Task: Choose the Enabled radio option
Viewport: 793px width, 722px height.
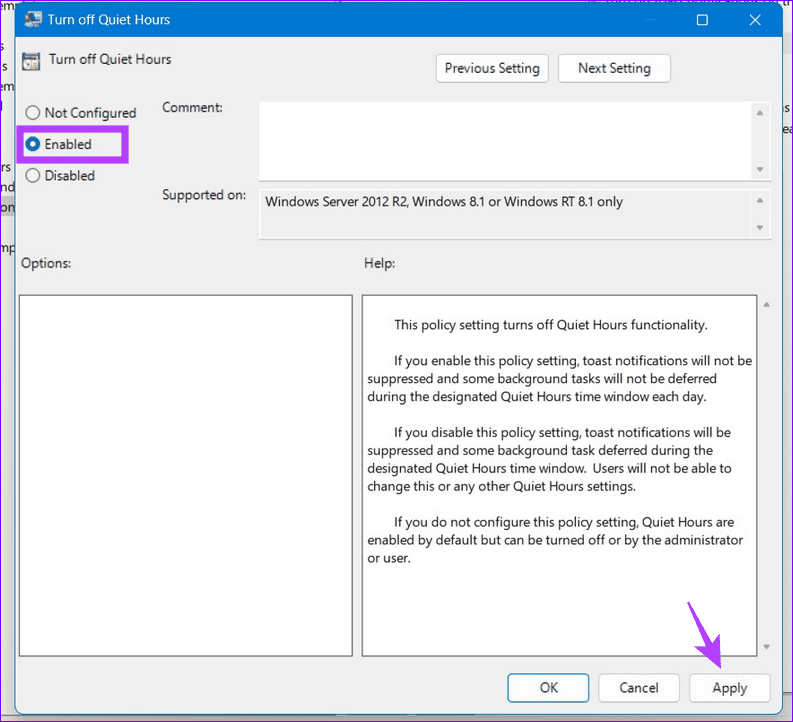Action: click(33, 144)
